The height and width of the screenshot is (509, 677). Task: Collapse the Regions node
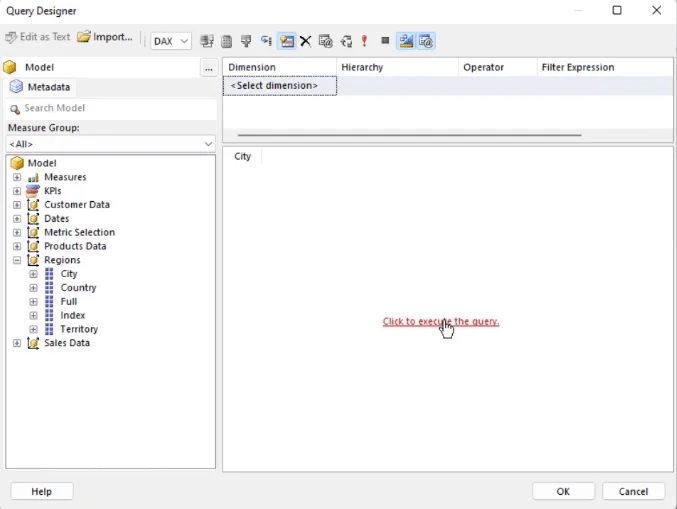pyautogui.click(x=17, y=260)
